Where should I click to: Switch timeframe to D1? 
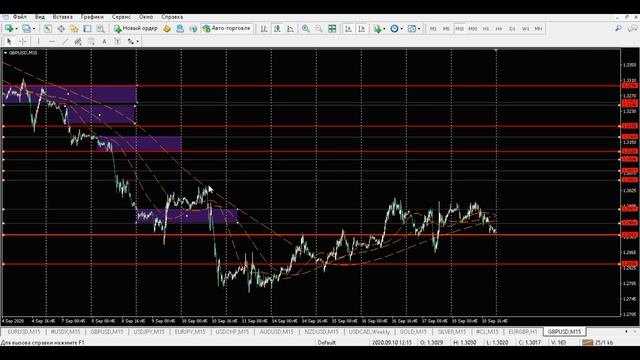(x=512, y=29)
